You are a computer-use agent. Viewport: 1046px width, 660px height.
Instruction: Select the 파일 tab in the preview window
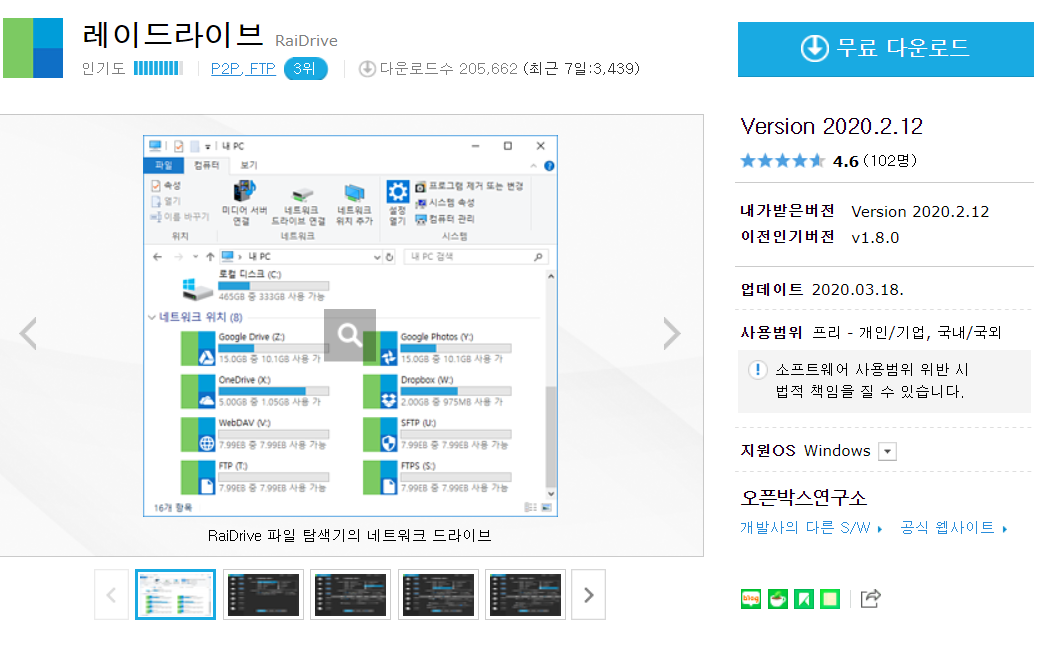[163, 166]
